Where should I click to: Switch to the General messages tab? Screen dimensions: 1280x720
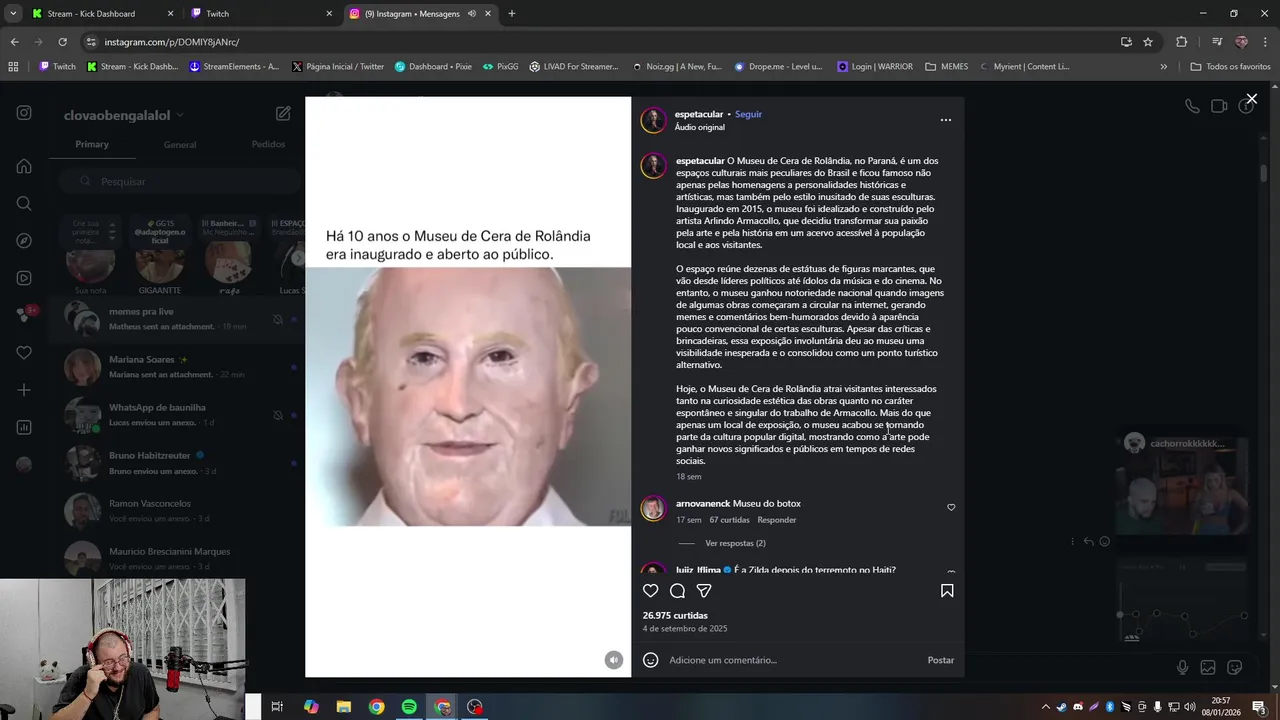(180, 144)
